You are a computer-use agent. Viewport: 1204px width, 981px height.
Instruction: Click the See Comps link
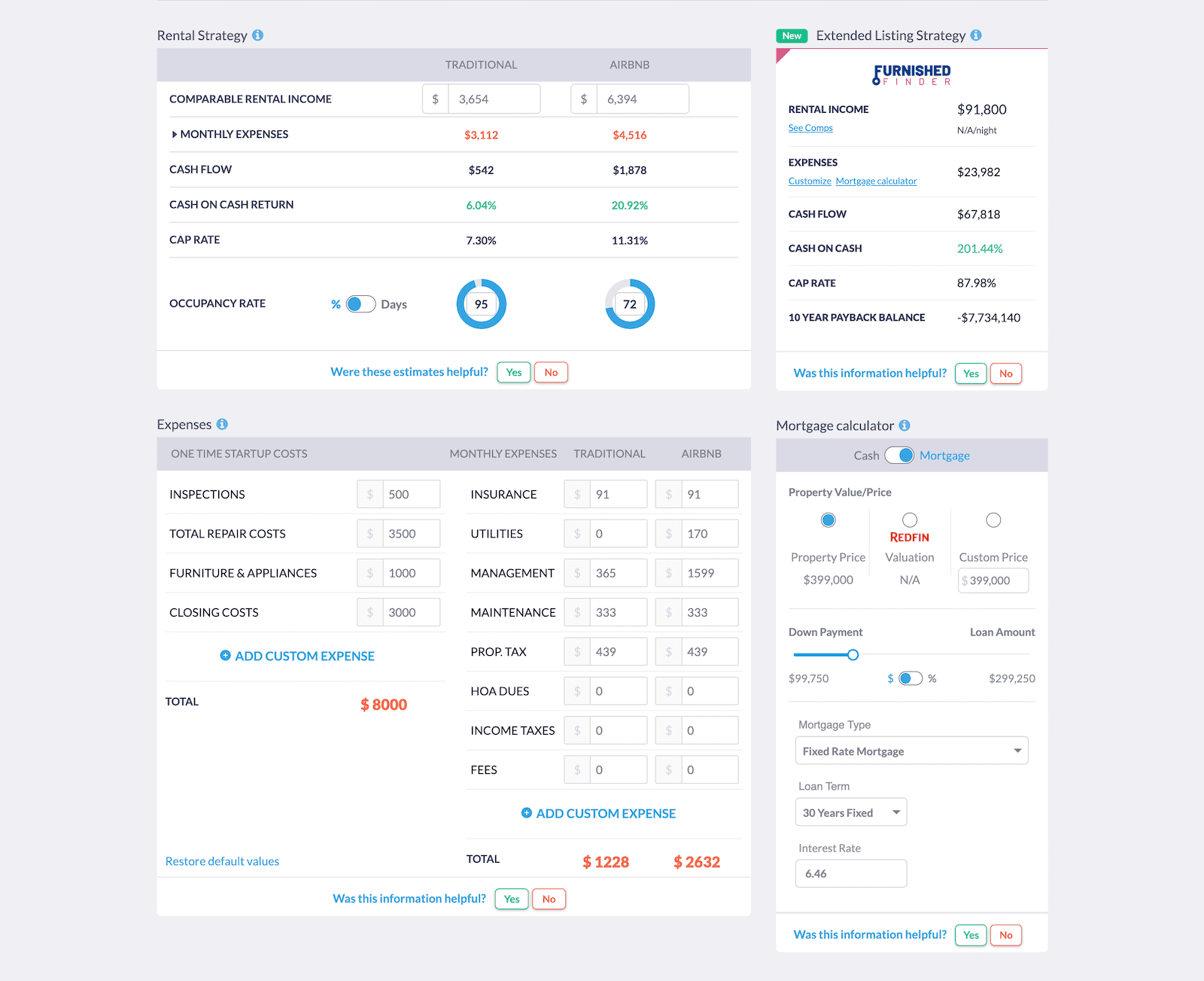tap(810, 128)
